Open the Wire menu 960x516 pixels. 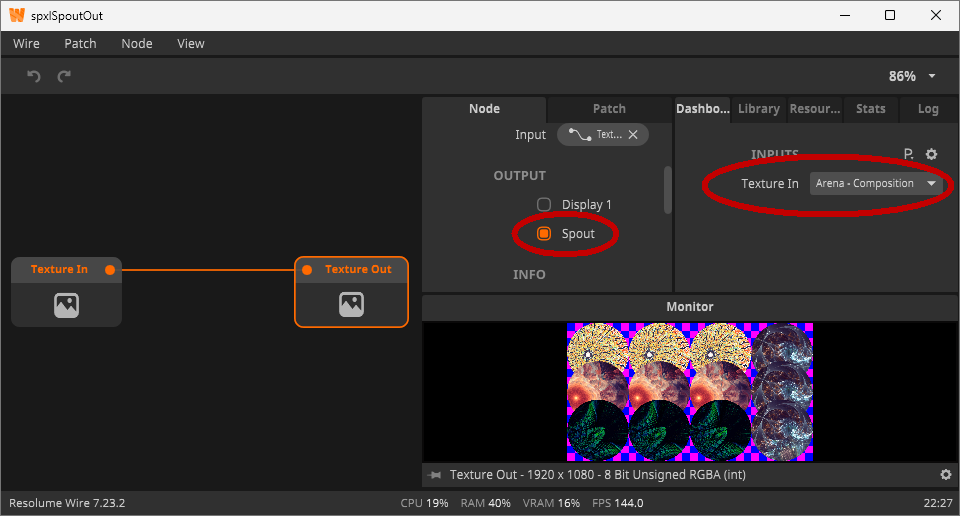click(26, 44)
